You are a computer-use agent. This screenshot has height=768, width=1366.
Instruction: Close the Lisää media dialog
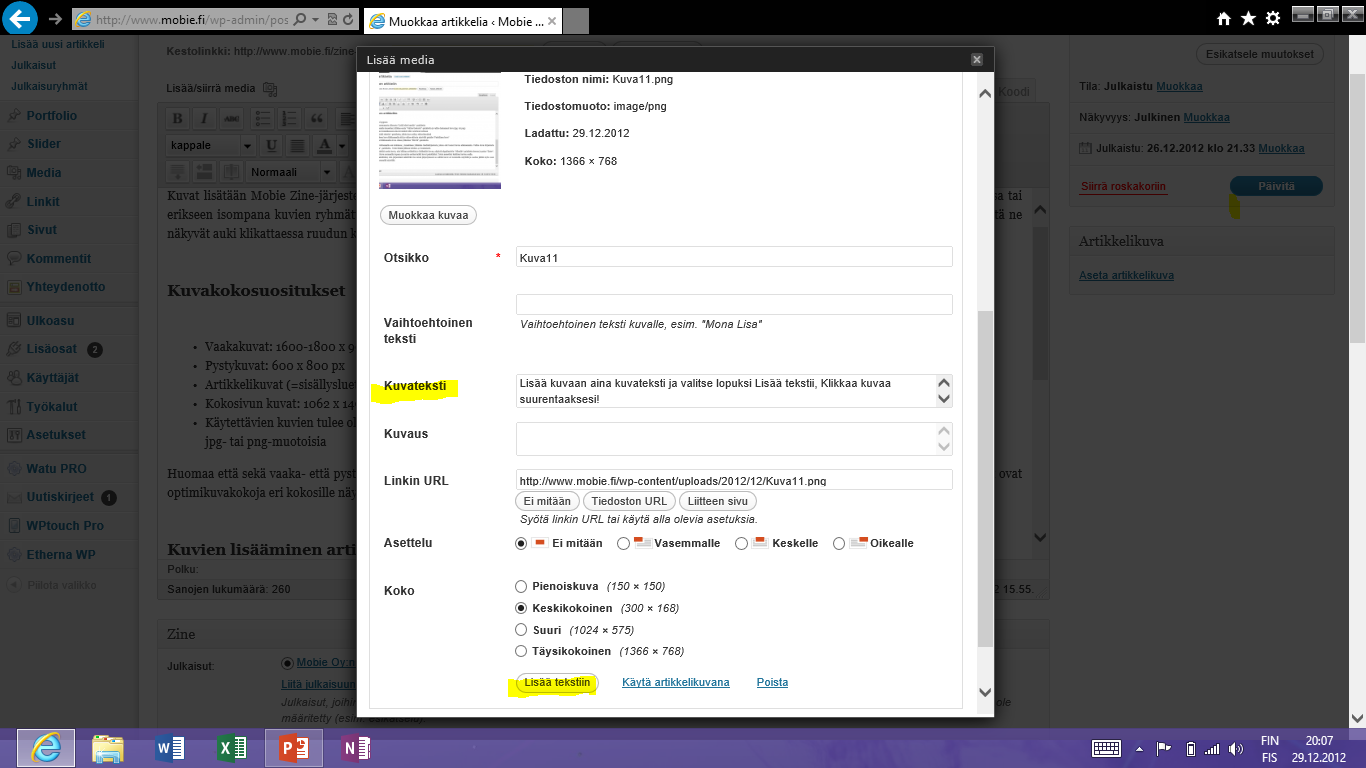[977, 60]
